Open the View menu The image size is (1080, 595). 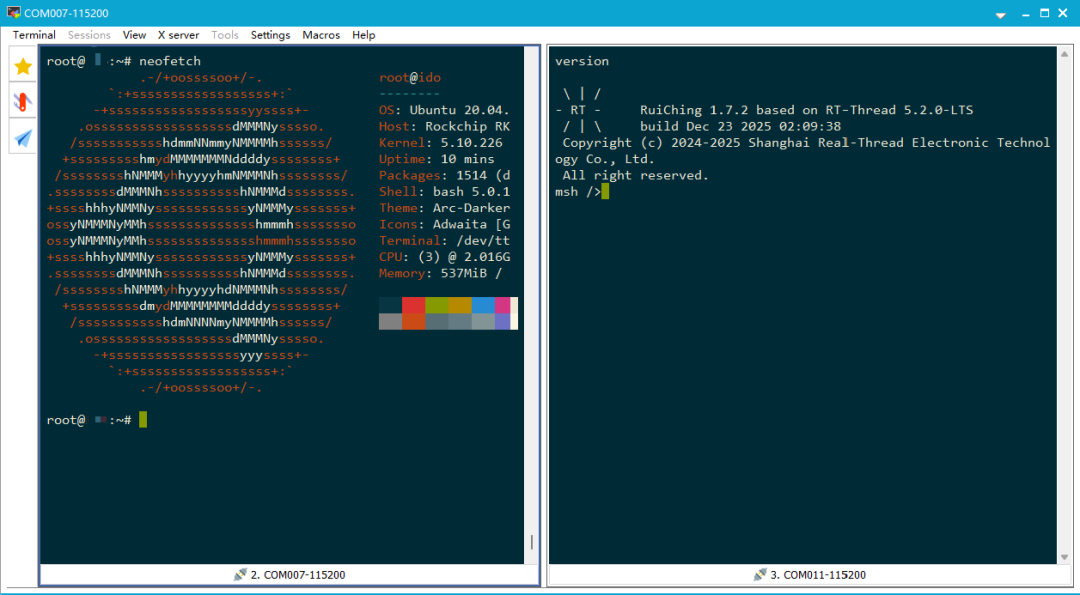134,35
